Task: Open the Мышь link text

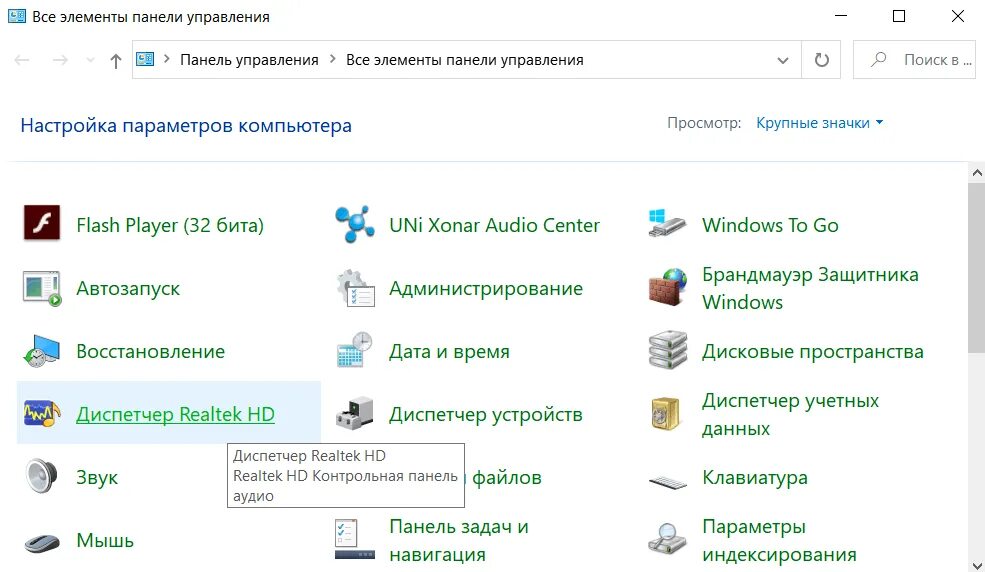Action: point(105,540)
